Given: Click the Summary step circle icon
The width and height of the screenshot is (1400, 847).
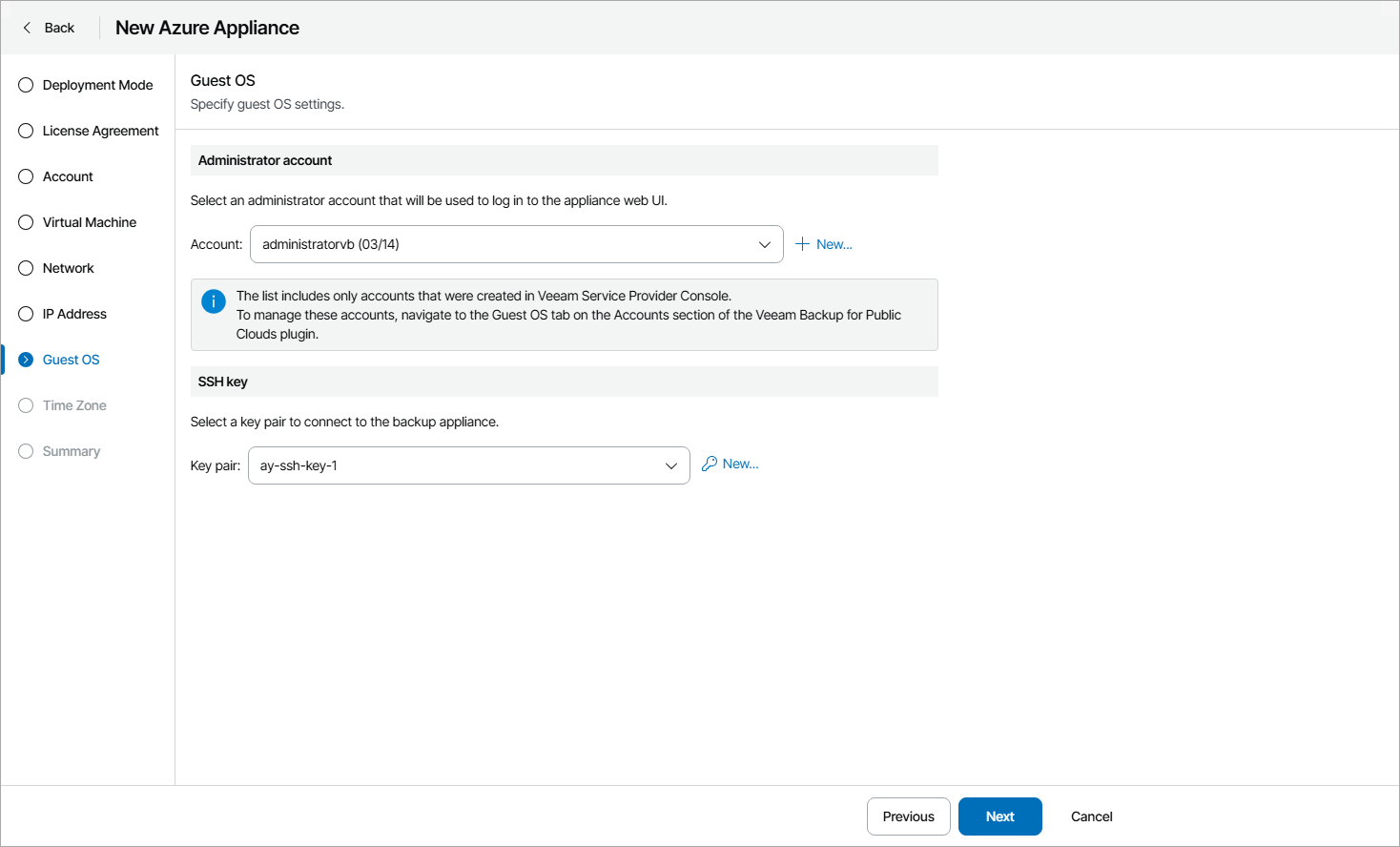Looking at the screenshot, I should pos(26,451).
